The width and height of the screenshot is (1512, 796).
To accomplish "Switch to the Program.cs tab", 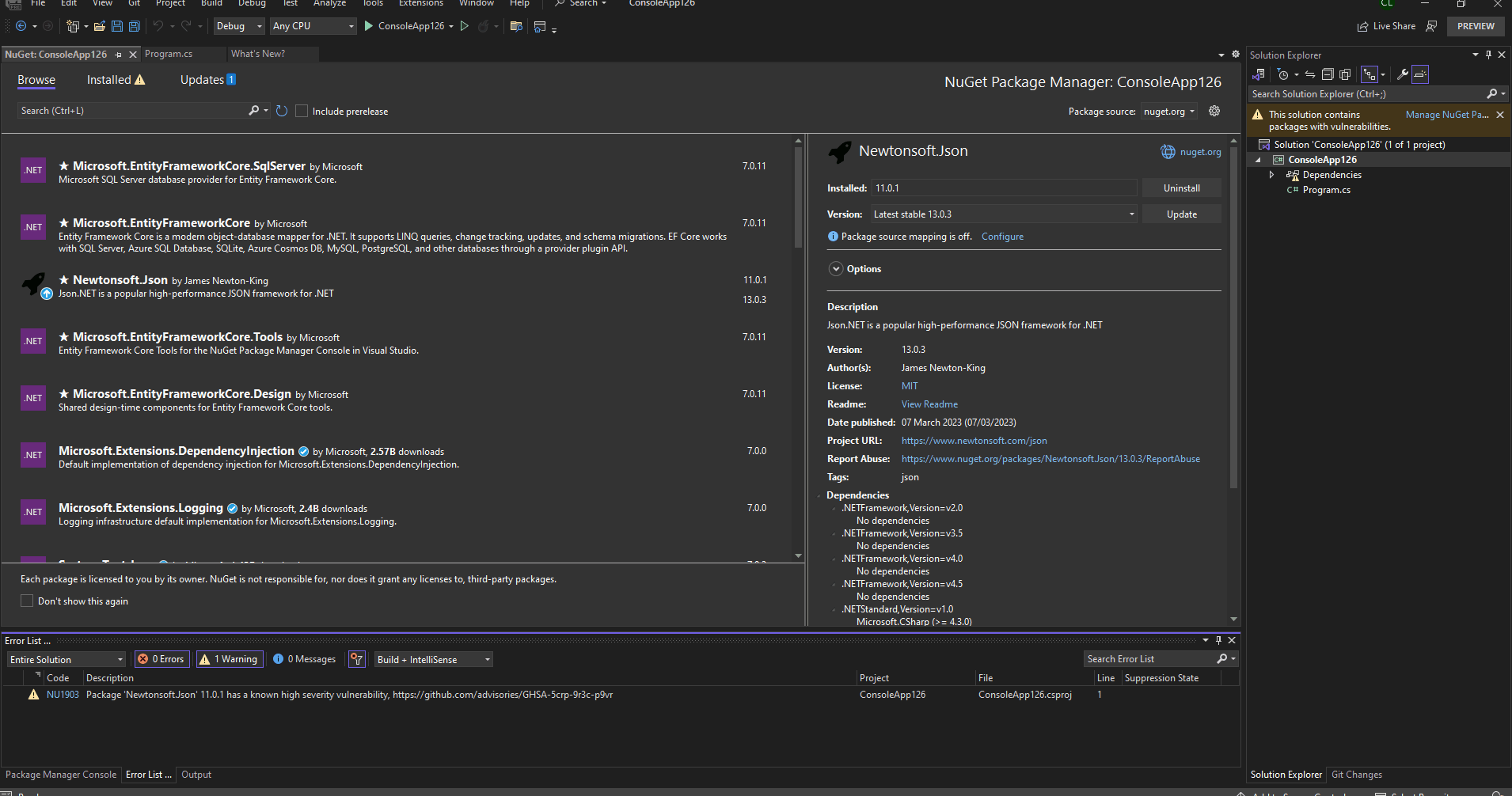I will click(169, 54).
